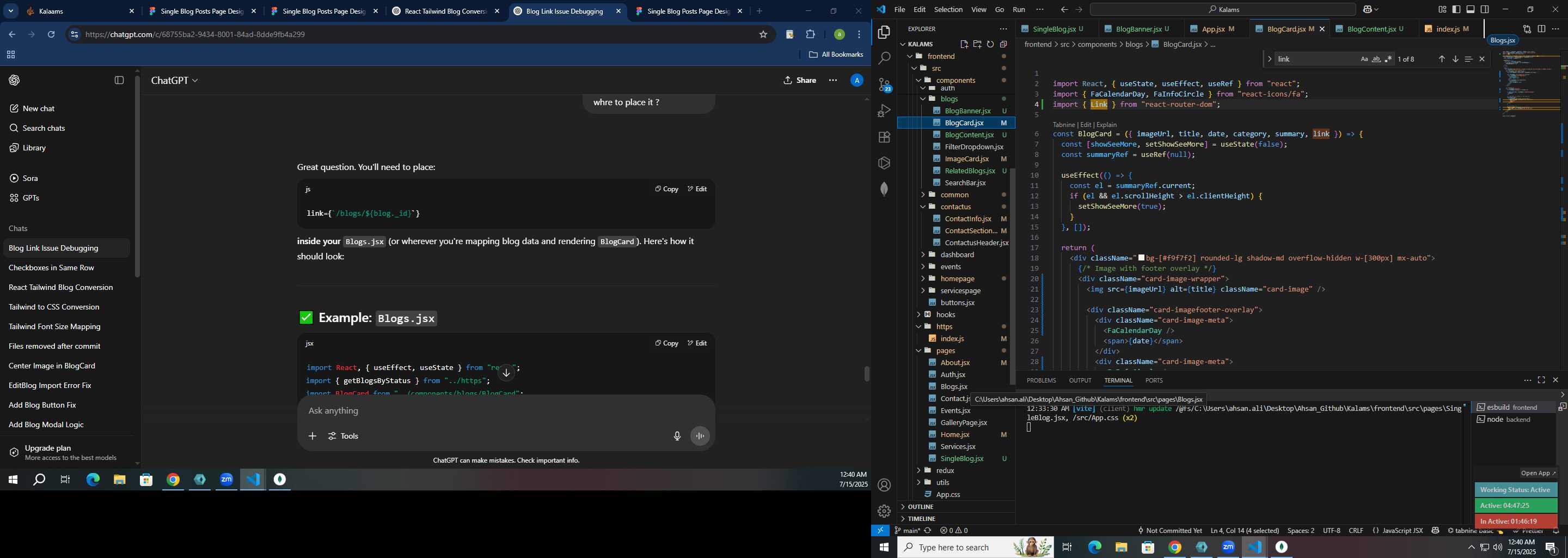Toggle the ChatGPT sidebar closed
1568x558 pixels.
(119, 81)
